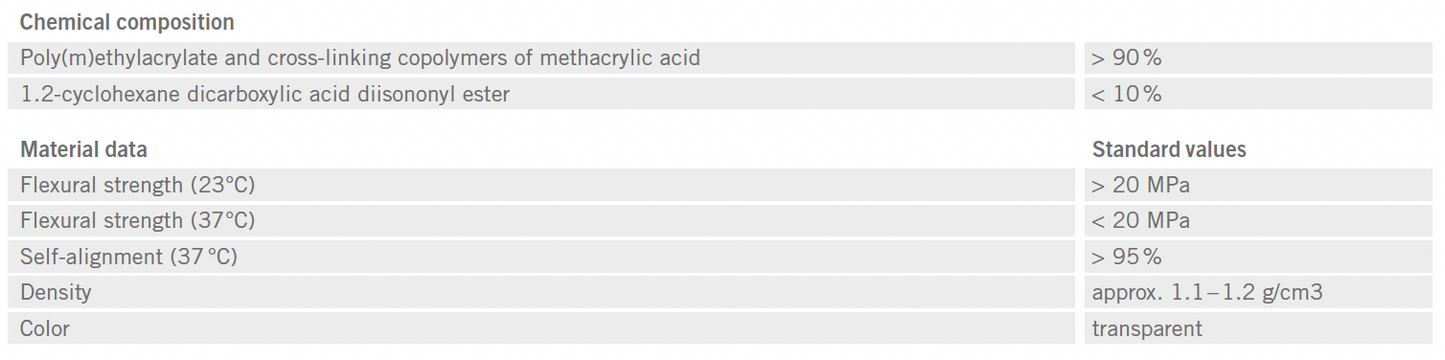
Task: Click the approx. 1.1–1.2 g/cm3 value
Action: (1209, 293)
